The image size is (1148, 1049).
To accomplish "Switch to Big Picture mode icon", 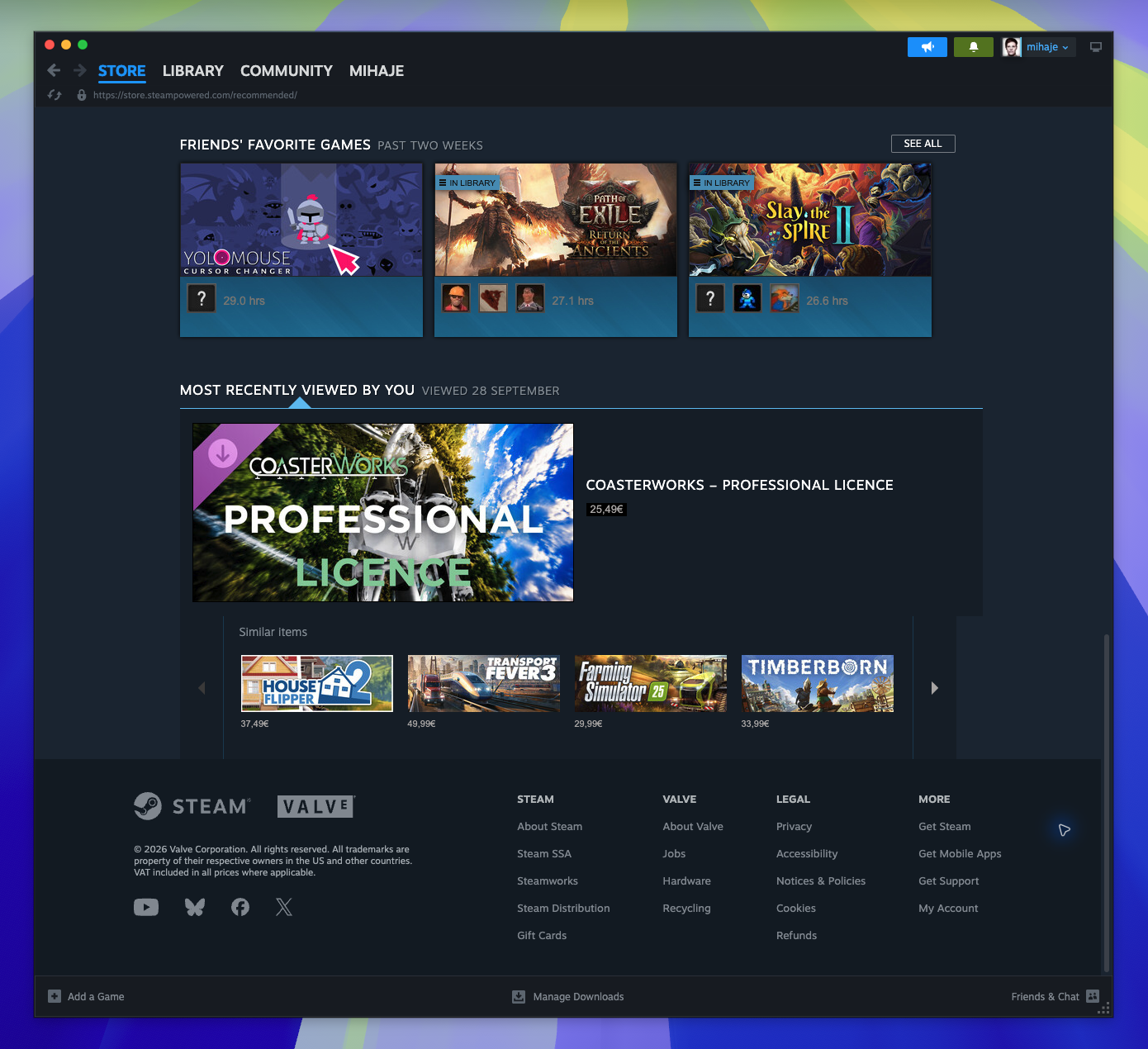I will [x=1096, y=47].
